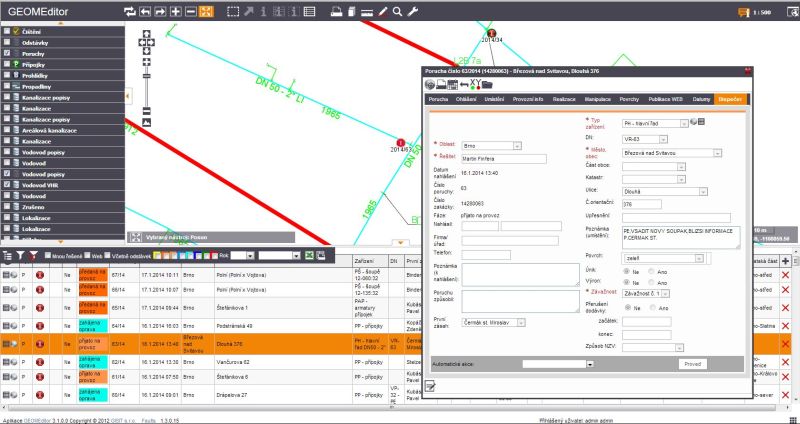
Task: Click the basemap picture icon on map
Action: pos(146,122)
